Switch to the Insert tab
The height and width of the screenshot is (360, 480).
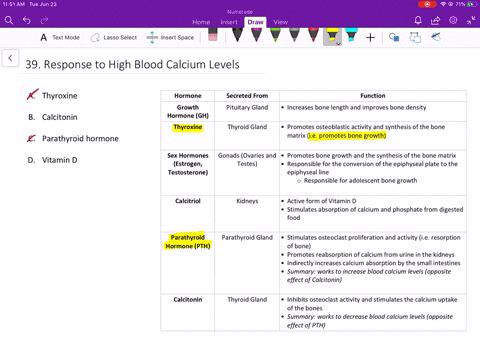(229, 22)
